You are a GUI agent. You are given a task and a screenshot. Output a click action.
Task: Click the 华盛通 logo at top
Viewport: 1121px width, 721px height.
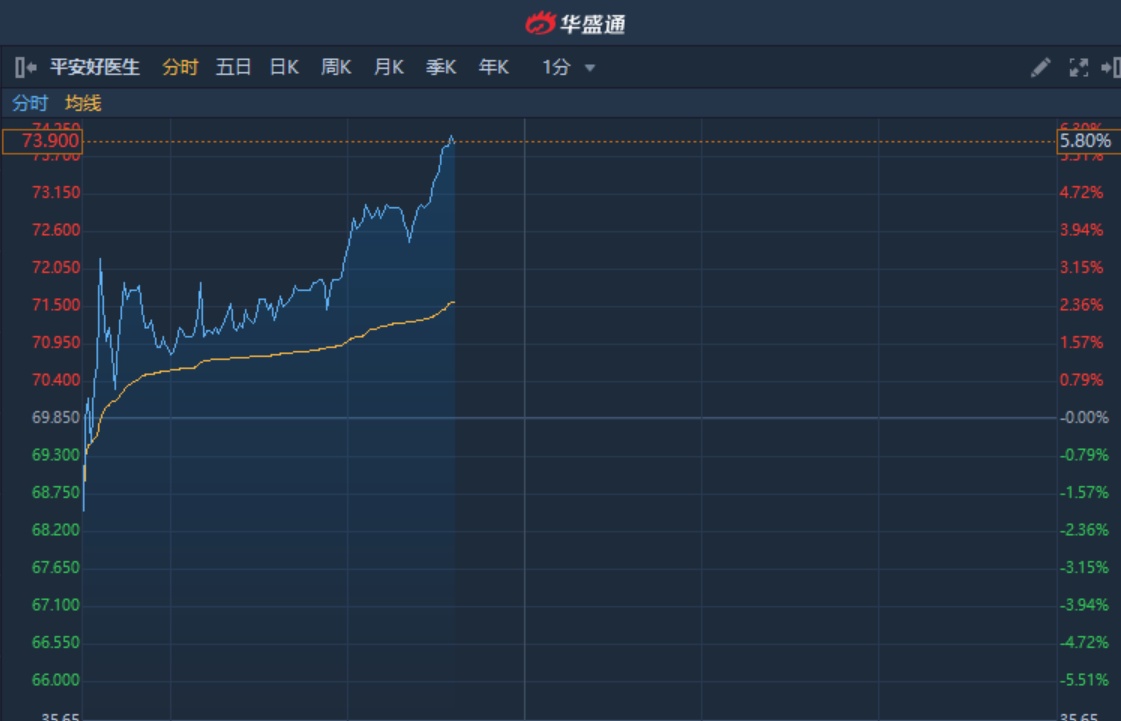click(x=576, y=22)
